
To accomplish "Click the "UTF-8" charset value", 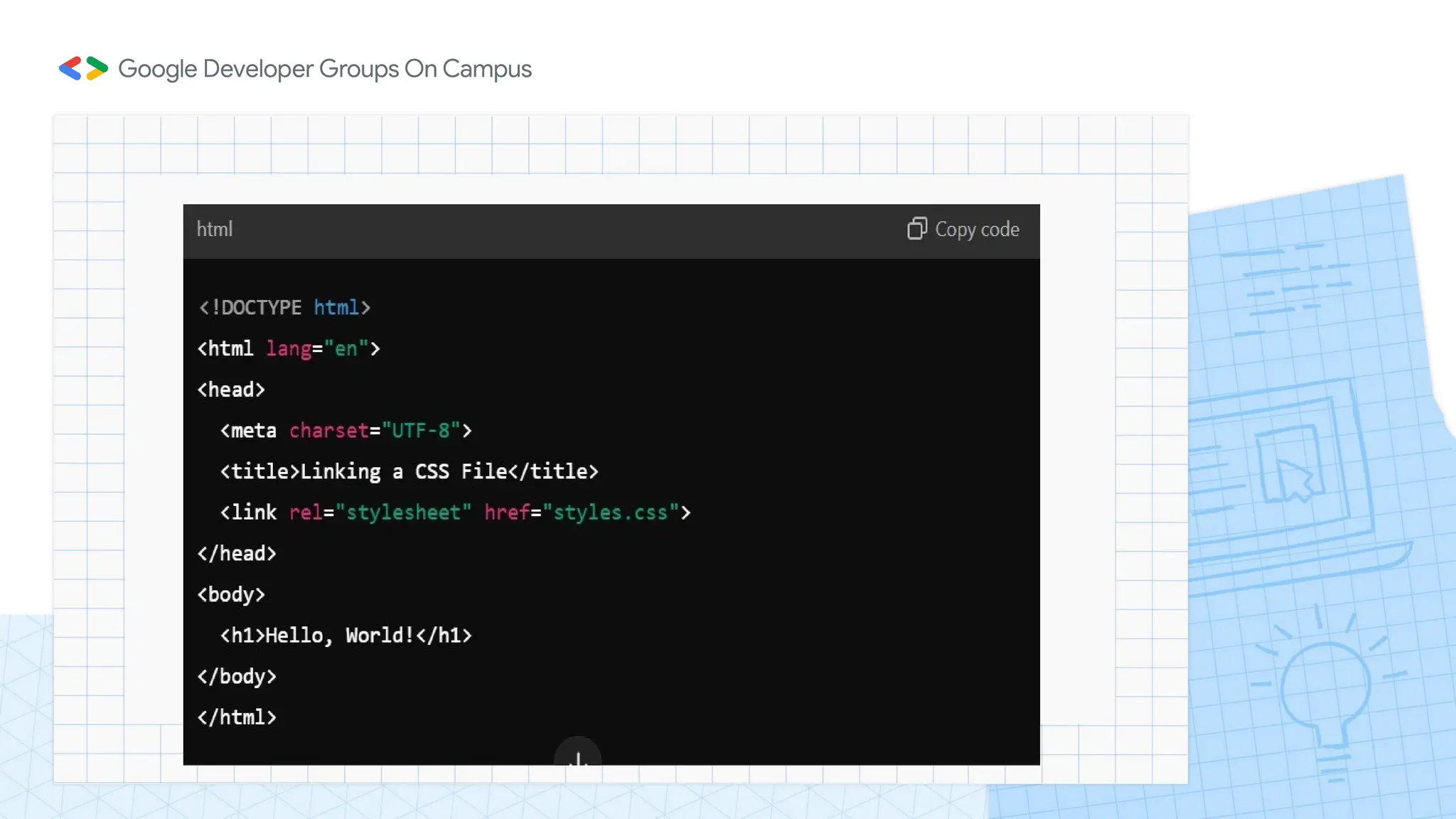I will 421,431.
